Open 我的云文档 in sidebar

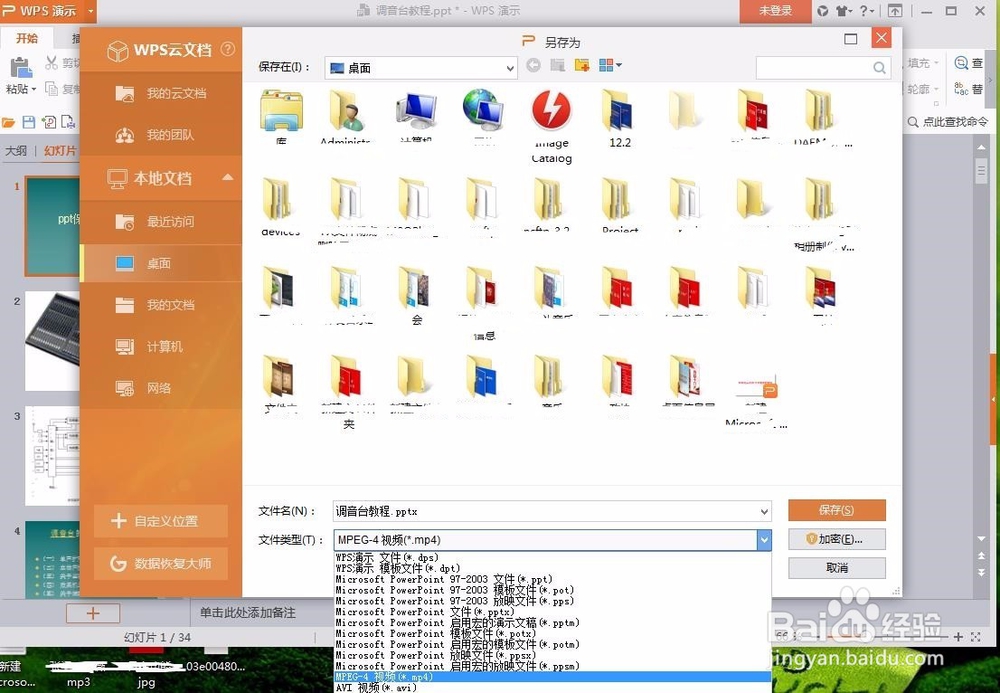coord(161,94)
